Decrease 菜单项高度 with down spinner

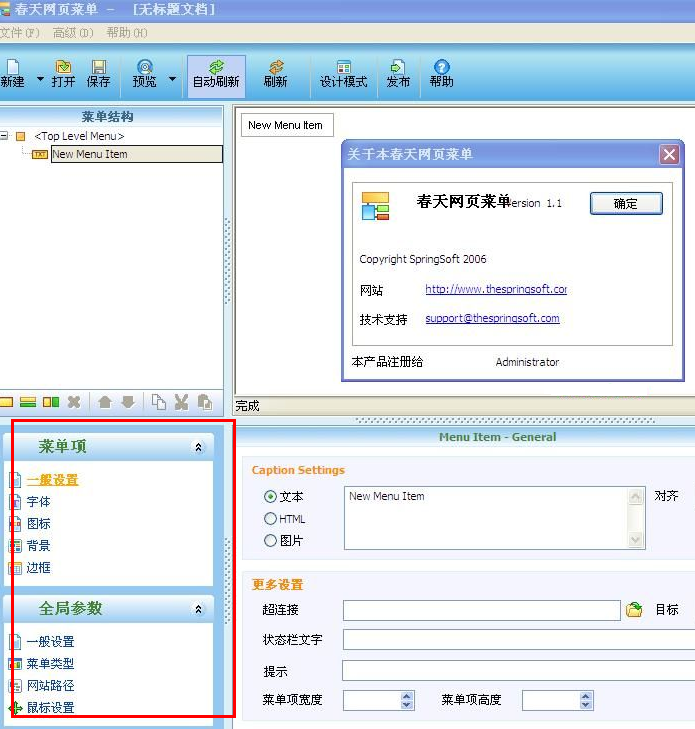(586, 705)
